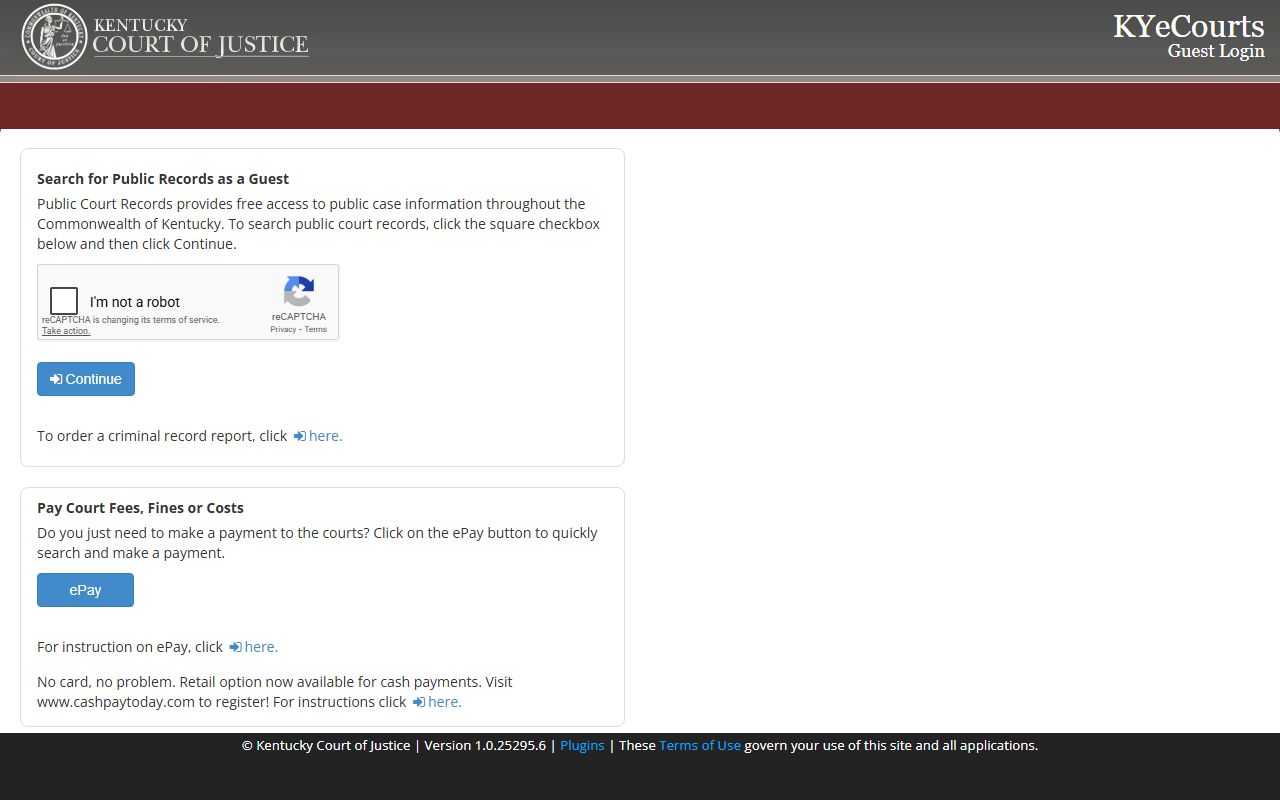Click the KYeCourts title in header

pyautogui.click(x=1188, y=26)
